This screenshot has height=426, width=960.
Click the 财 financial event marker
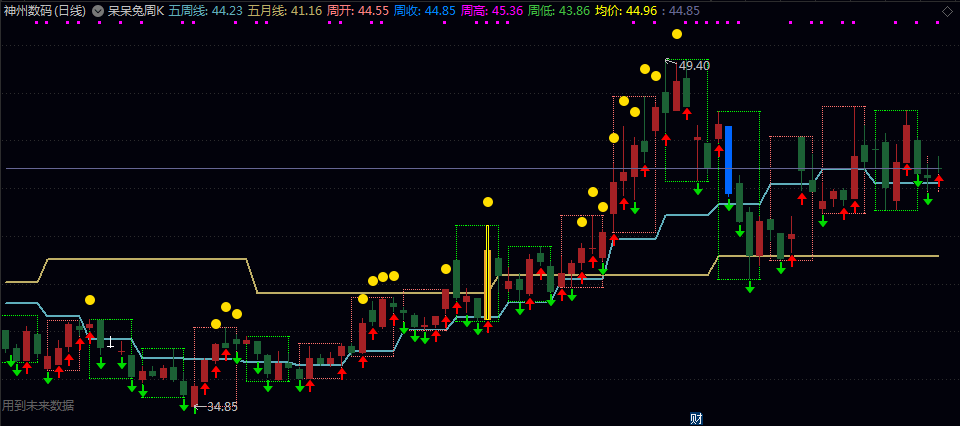[696, 419]
